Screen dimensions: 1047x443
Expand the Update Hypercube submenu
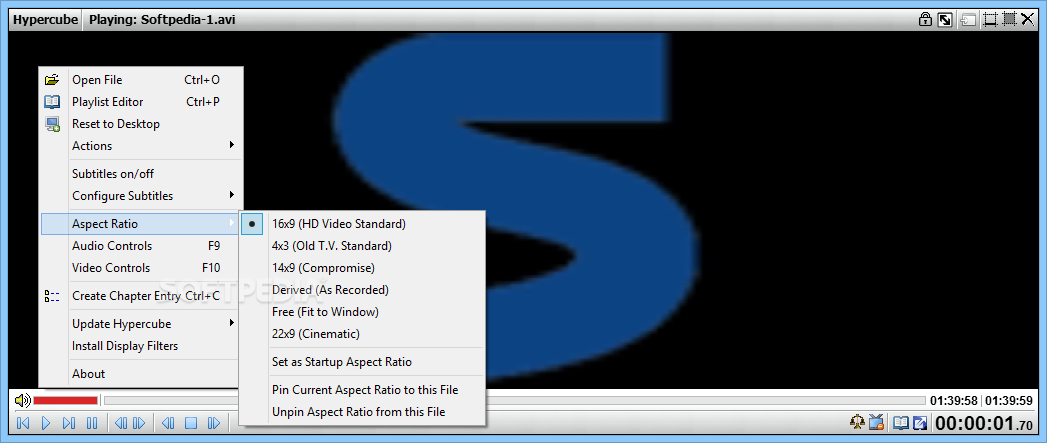(x=140, y=324)
